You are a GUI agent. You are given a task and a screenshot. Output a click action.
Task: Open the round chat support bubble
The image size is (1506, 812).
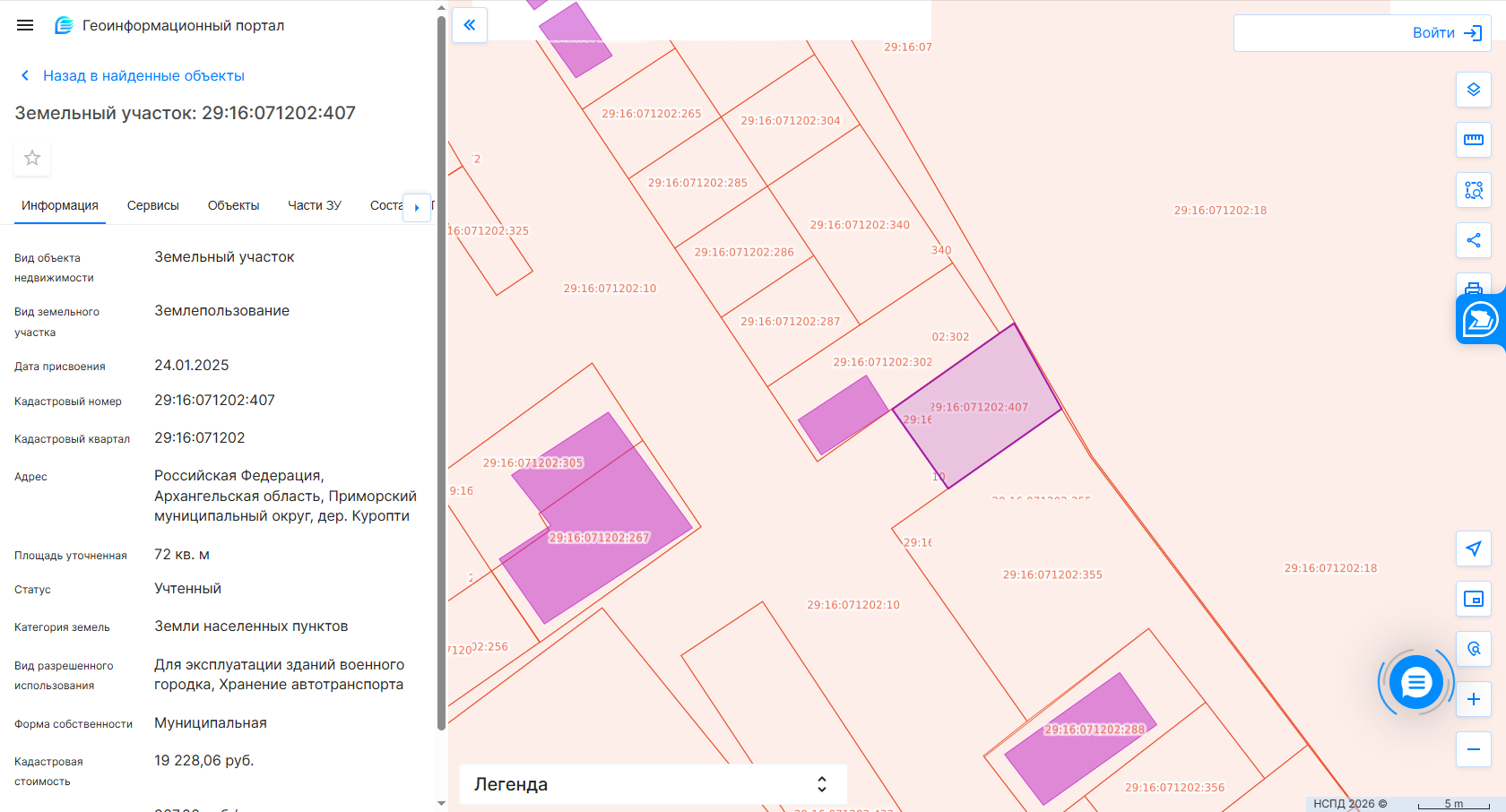pos(1416,683)
